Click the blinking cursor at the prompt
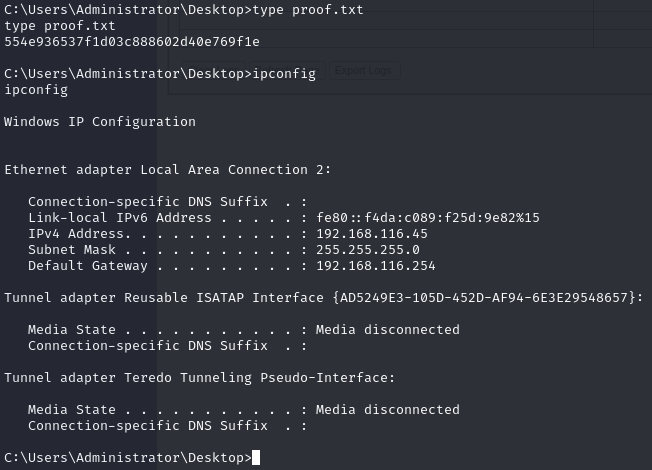Screen dimensions: 652x470 click(x=256, y=458)
